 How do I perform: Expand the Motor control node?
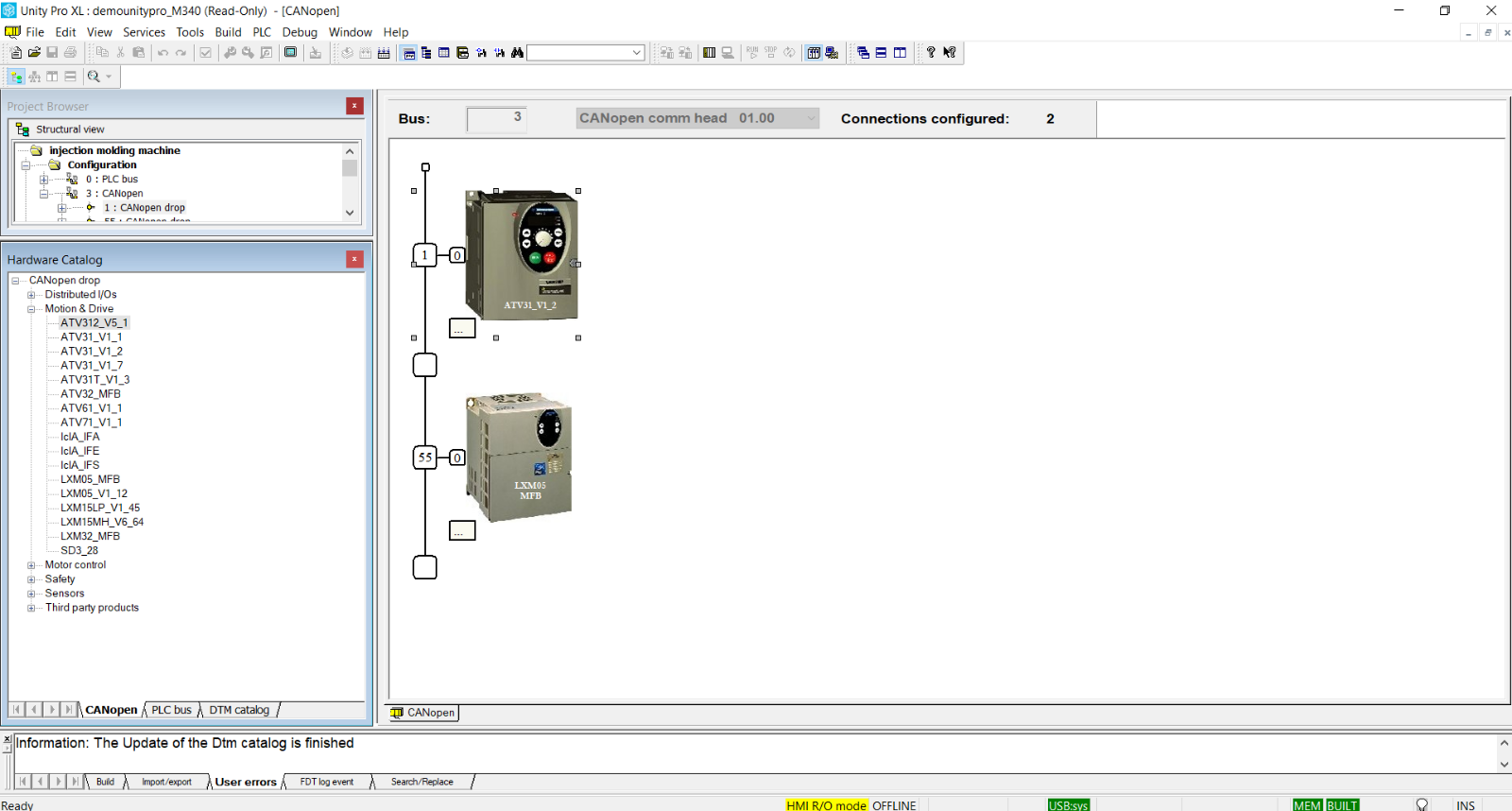point(31,565)
